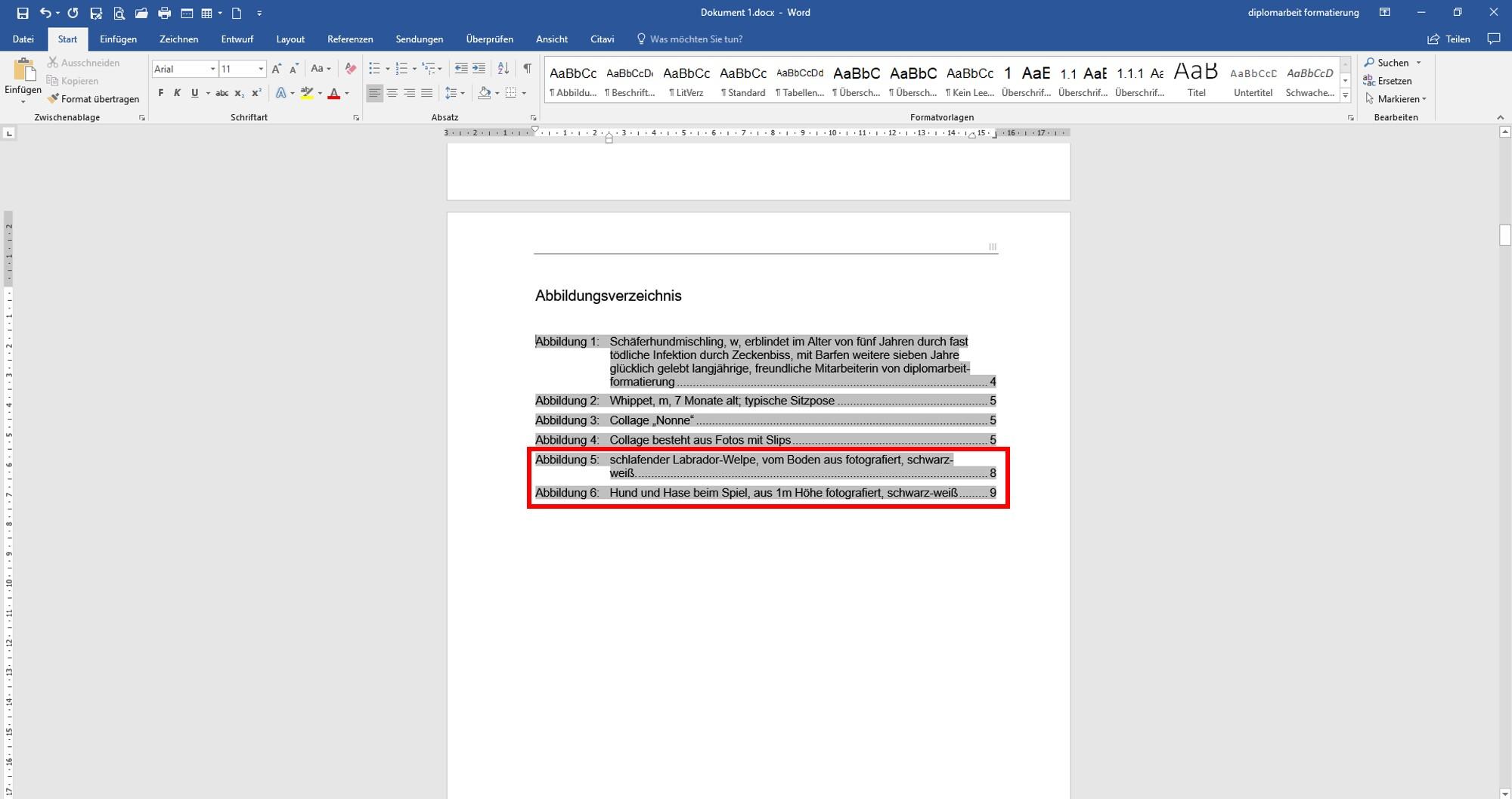Align text right
1512x799 pixels.
[x=409, y=93]
